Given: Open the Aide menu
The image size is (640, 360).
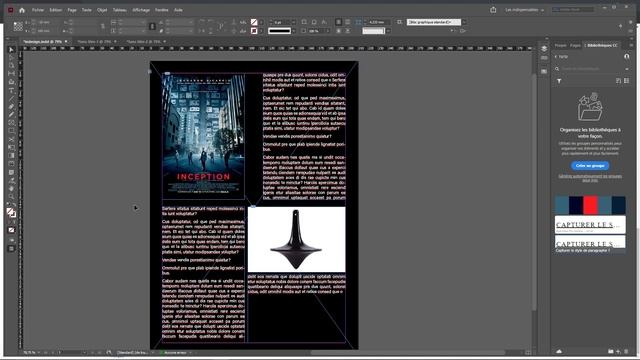Looking at the screenshot, I should click(x=178, y=10).
